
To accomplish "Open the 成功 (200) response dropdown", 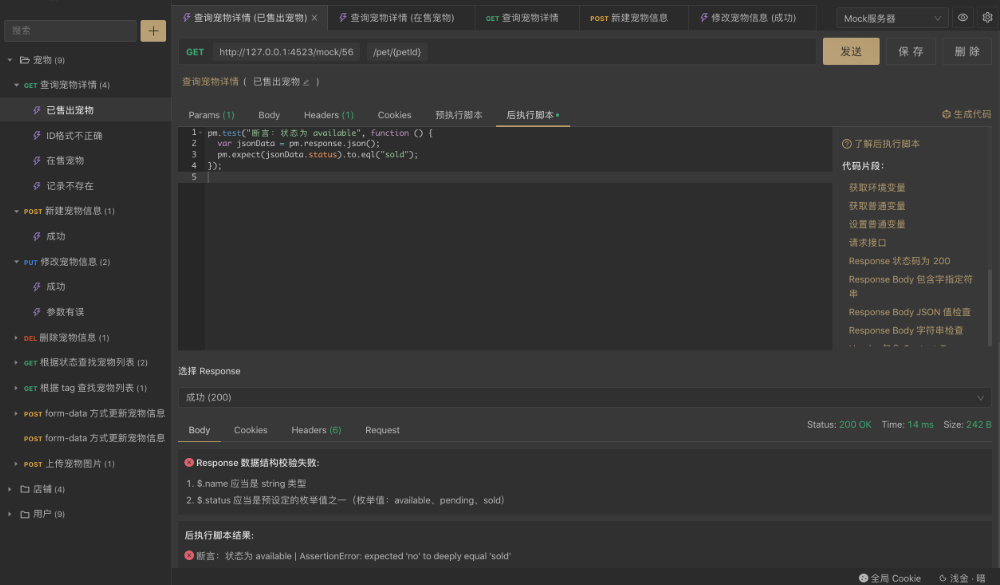I will tap(584, 398).
